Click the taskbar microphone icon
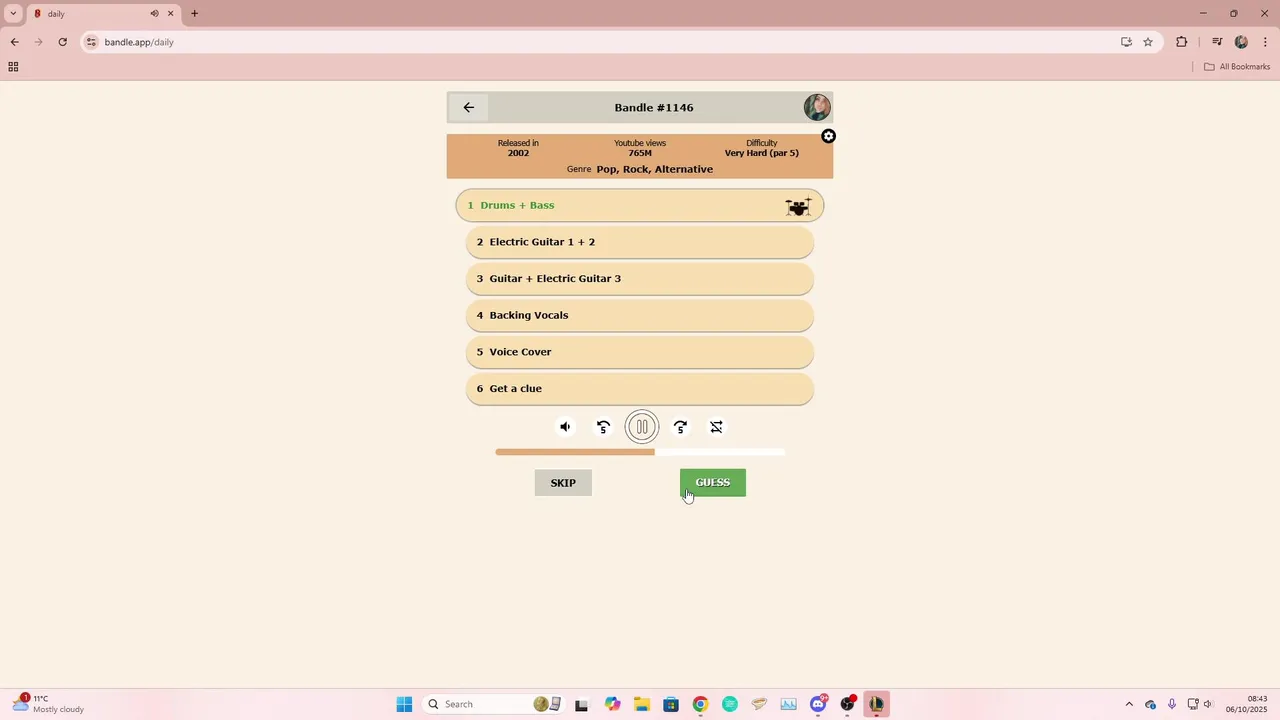The width and height of the screenshot is (1280, 720). (x=1172, y=704)
